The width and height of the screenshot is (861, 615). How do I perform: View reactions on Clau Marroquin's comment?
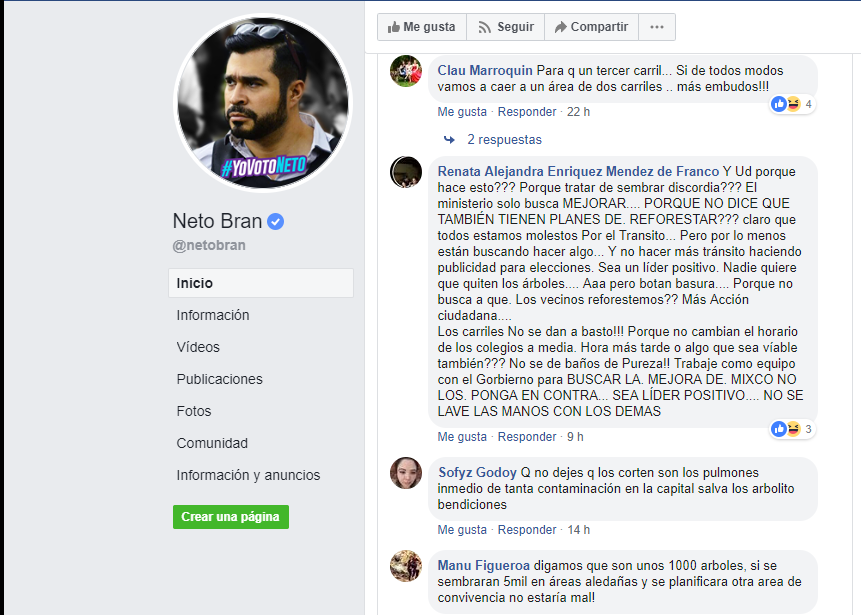791,104
